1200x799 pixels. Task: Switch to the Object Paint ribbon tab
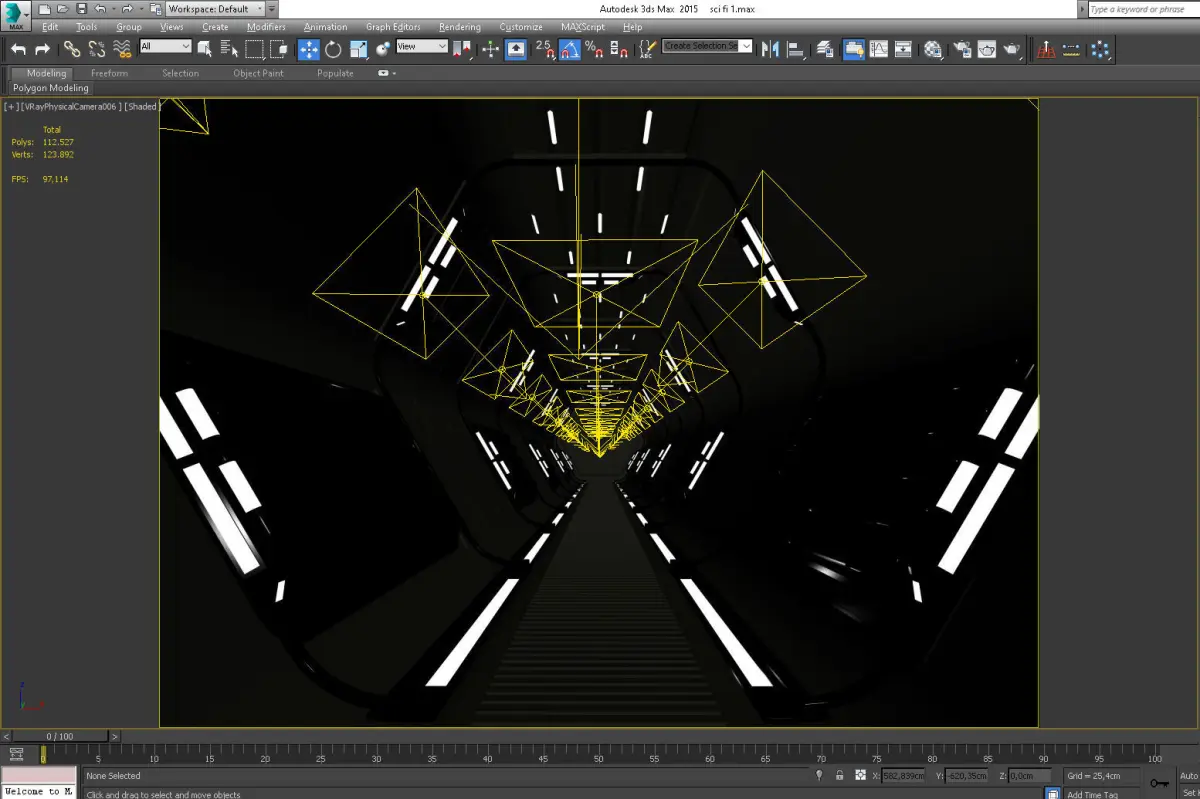(258, 73)
